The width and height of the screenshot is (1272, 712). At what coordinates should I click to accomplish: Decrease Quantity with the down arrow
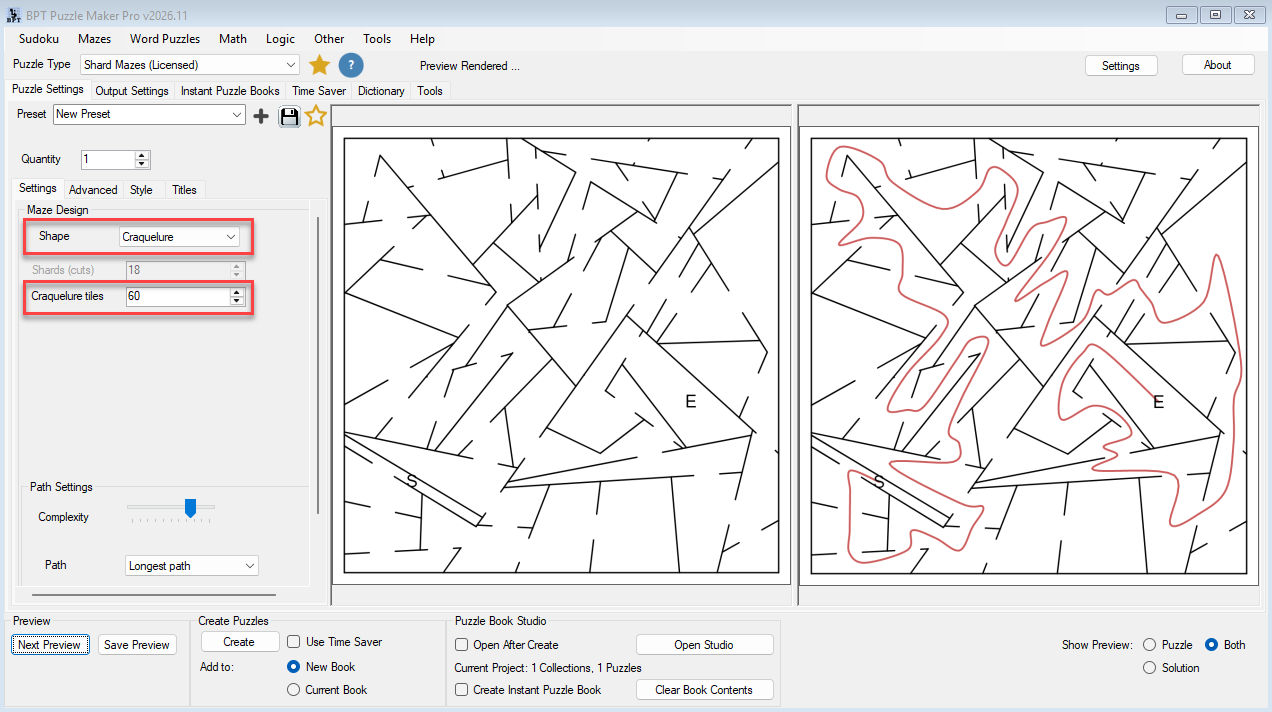click(142, 164)
